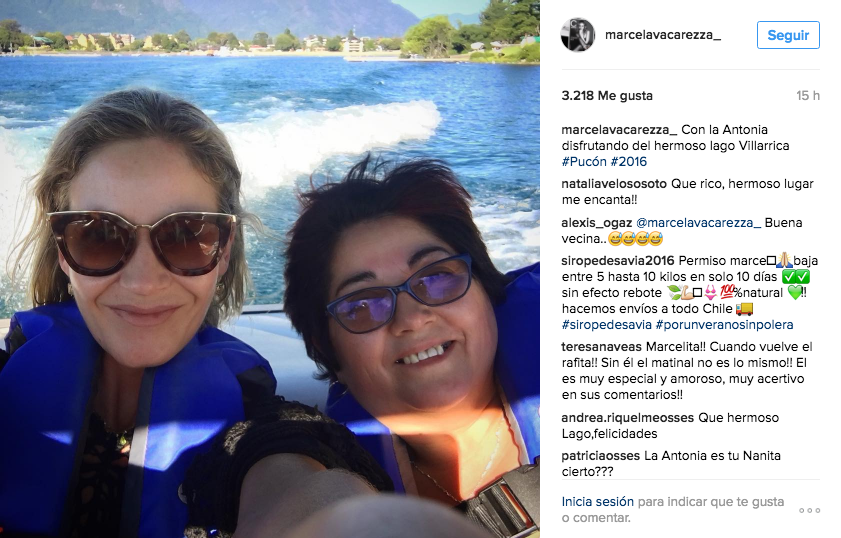This screenshot has height=538, width=841.
Task: Open nataliavelososoto commenter profile
Action: [x=614, y=184]
